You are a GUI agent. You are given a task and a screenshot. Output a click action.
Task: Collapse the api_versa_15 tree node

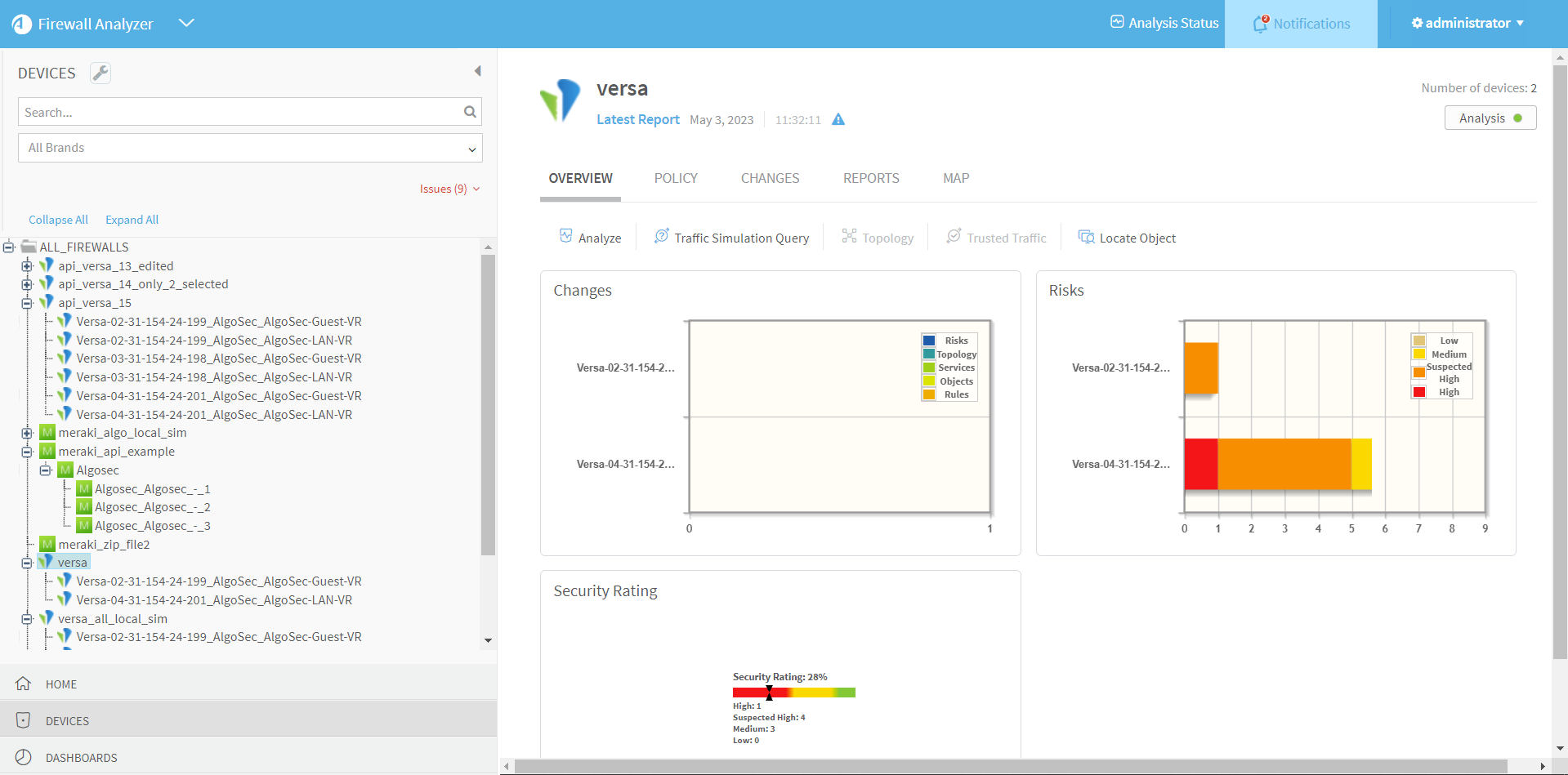27,303
